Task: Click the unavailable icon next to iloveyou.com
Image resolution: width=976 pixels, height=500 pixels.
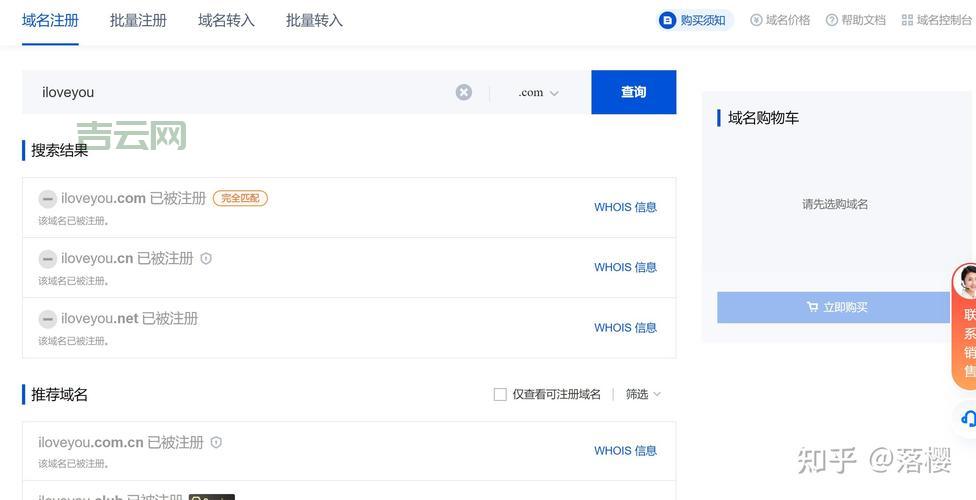Action: point(47,199)
